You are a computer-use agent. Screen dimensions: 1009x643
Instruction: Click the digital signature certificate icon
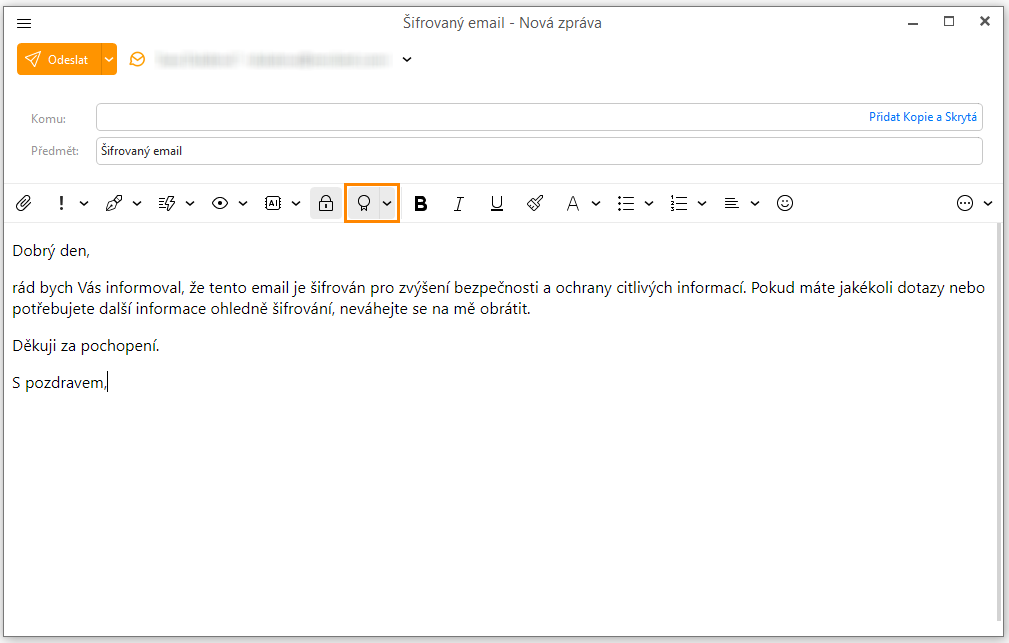click(363, 203)
